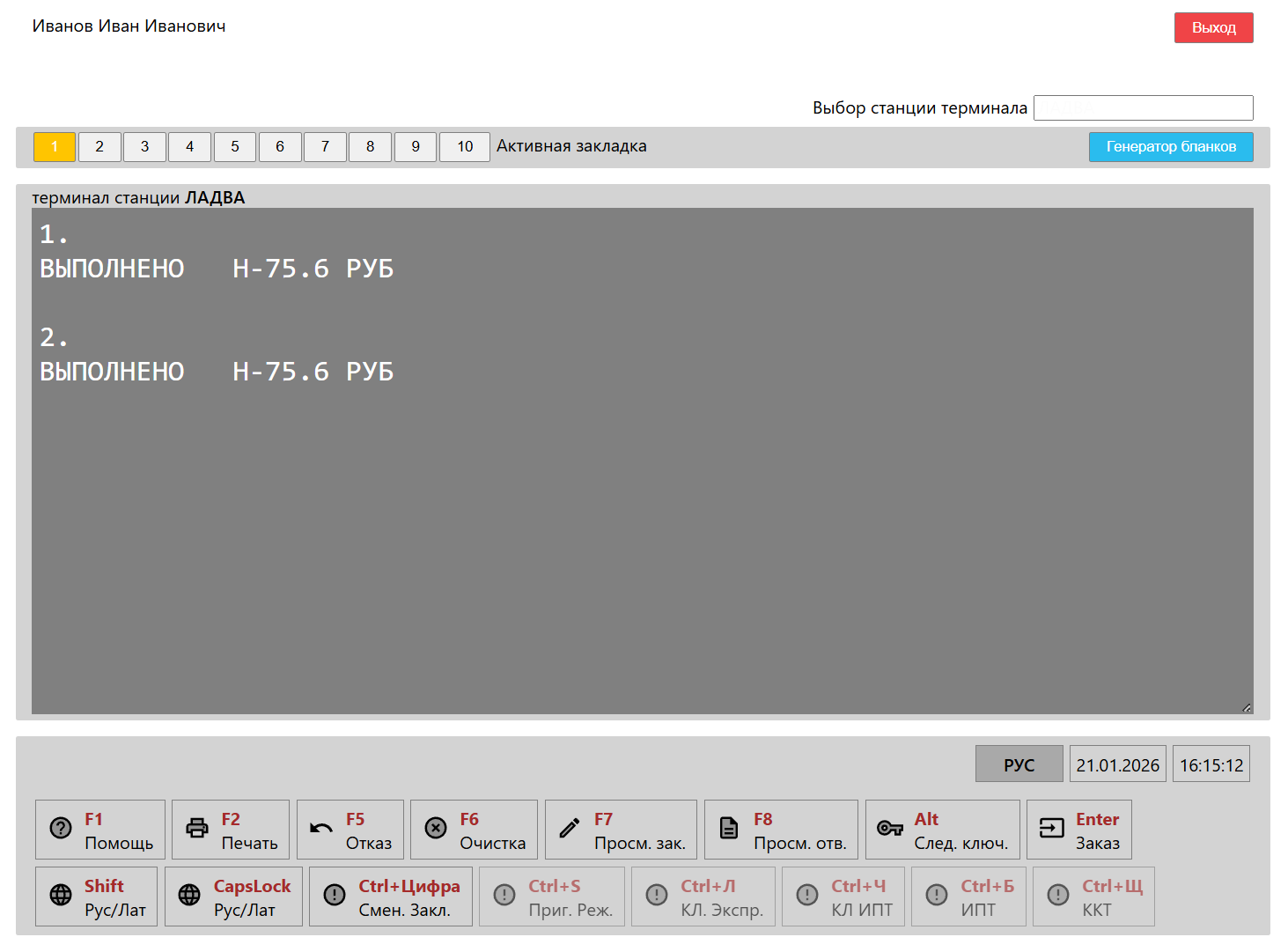Click the F2 Печать printer icon
The width and height of the screenshot is (1288, 952).
point(197,829)
